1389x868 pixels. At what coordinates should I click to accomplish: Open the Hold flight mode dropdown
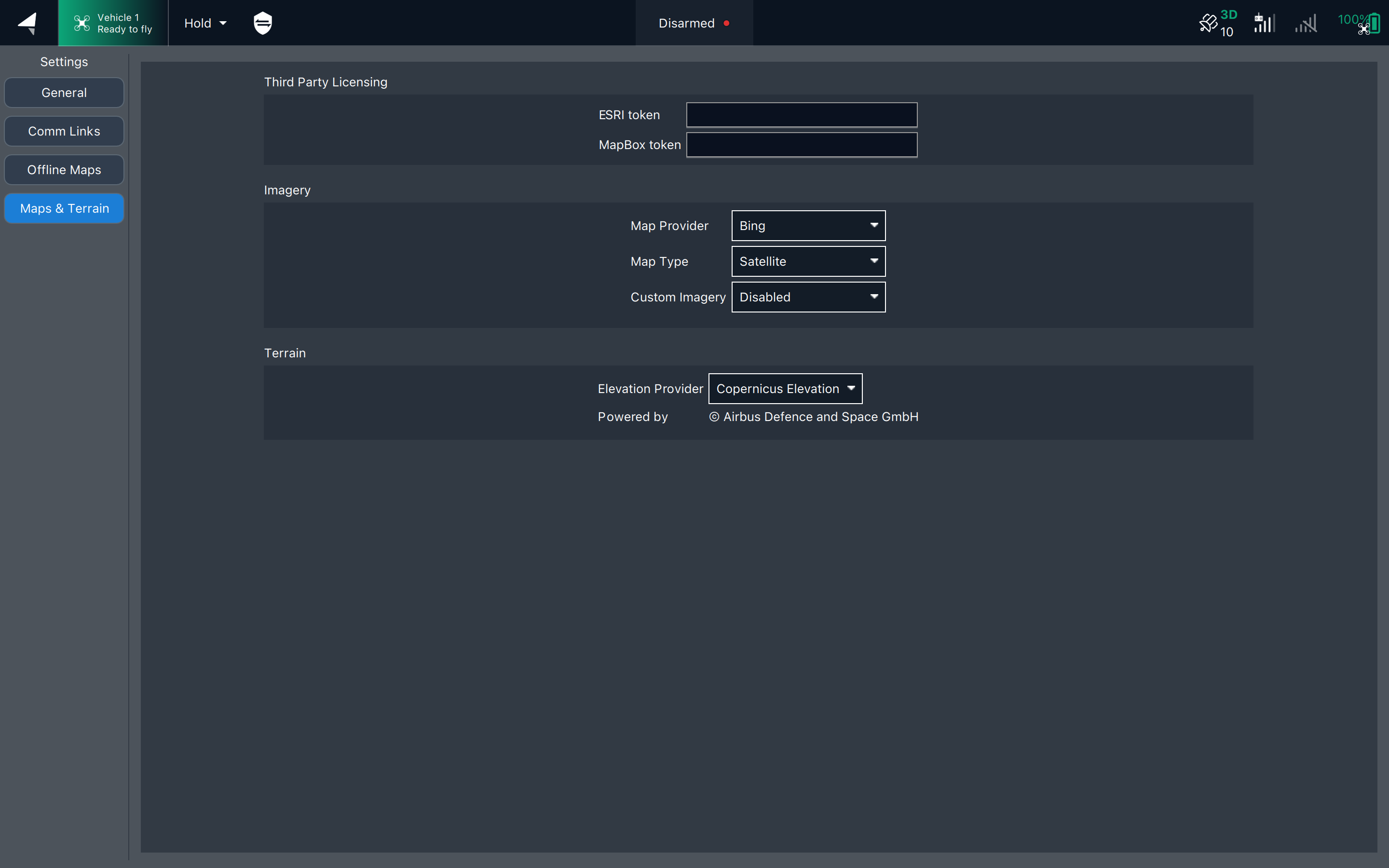click(205, 23)
